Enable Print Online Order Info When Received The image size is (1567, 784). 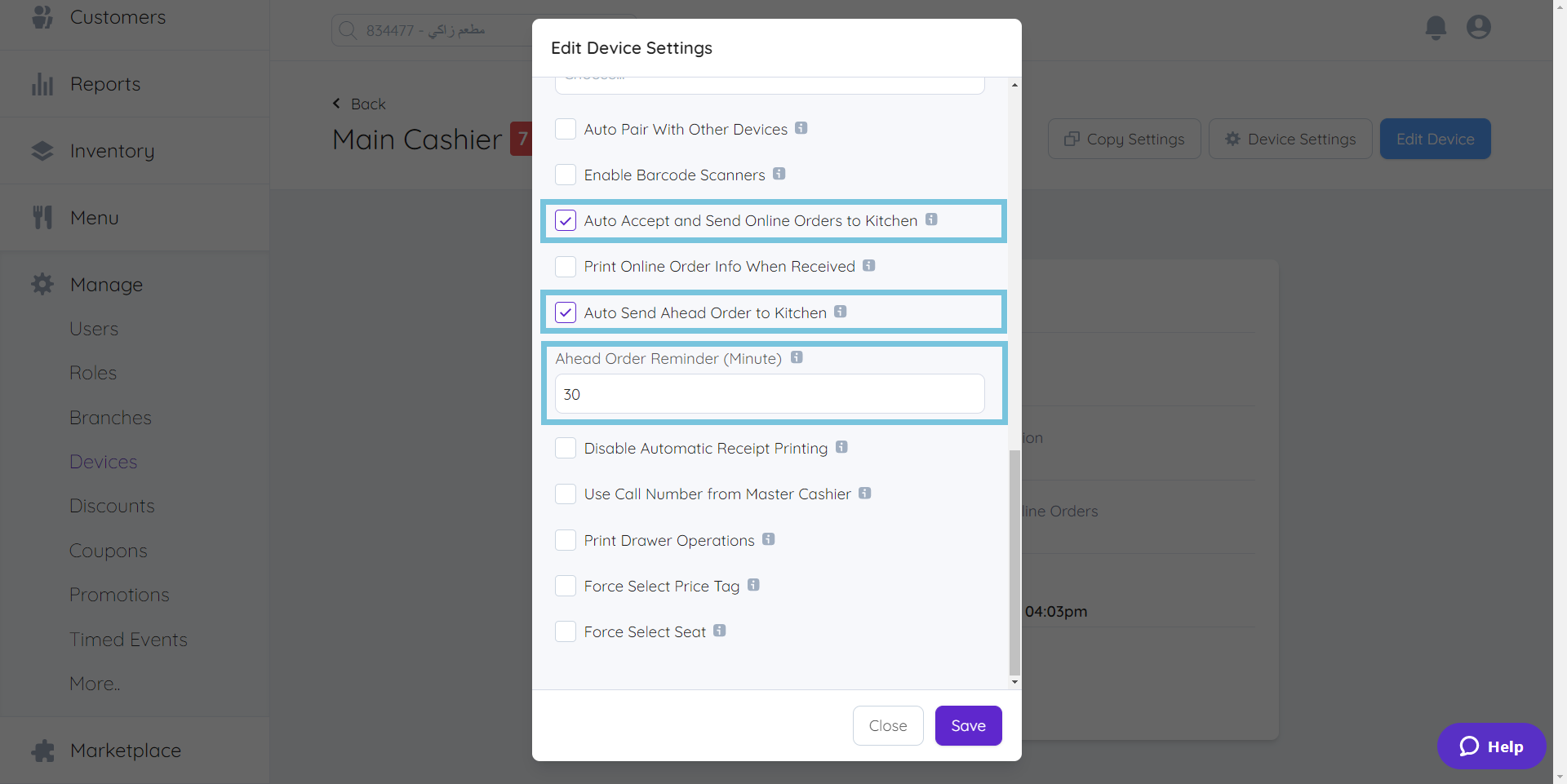click(566, 267)
